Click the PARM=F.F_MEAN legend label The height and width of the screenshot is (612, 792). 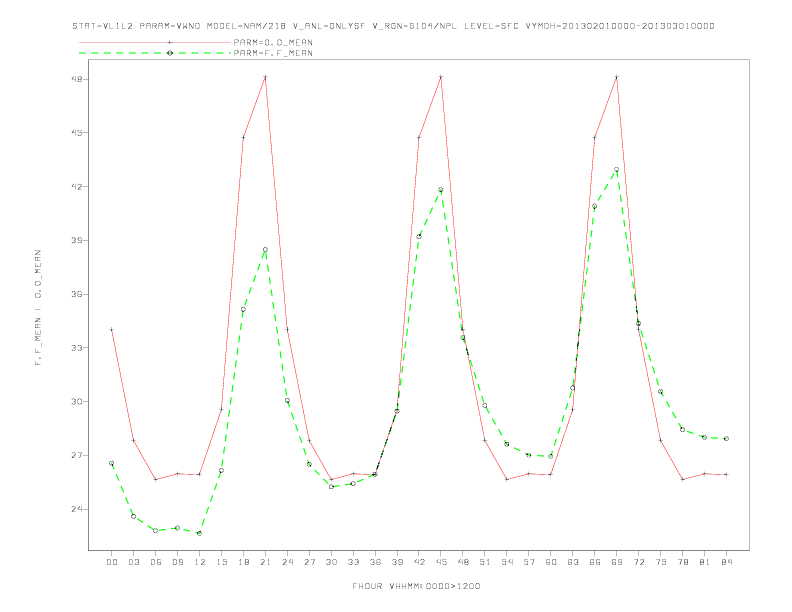[273, 53]
